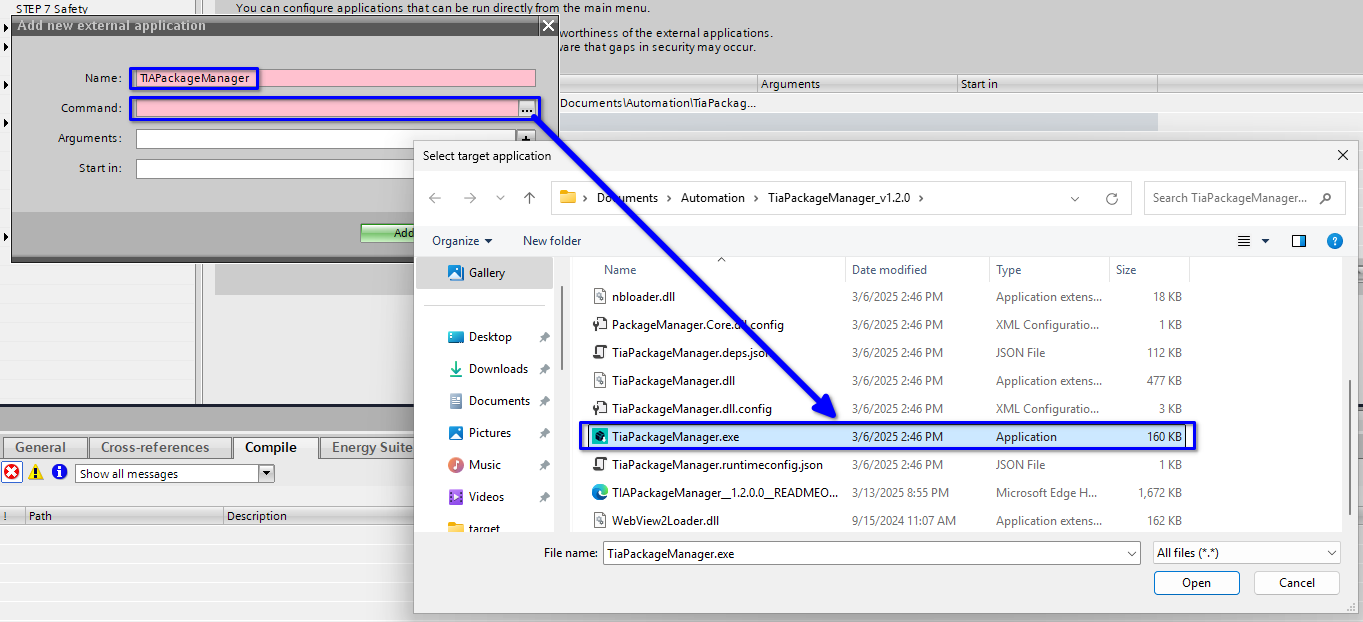The height and width of the screenshot is (622, 1363).
Task: Click the search magnifier icon
Action: click(x=1323, y=197)
